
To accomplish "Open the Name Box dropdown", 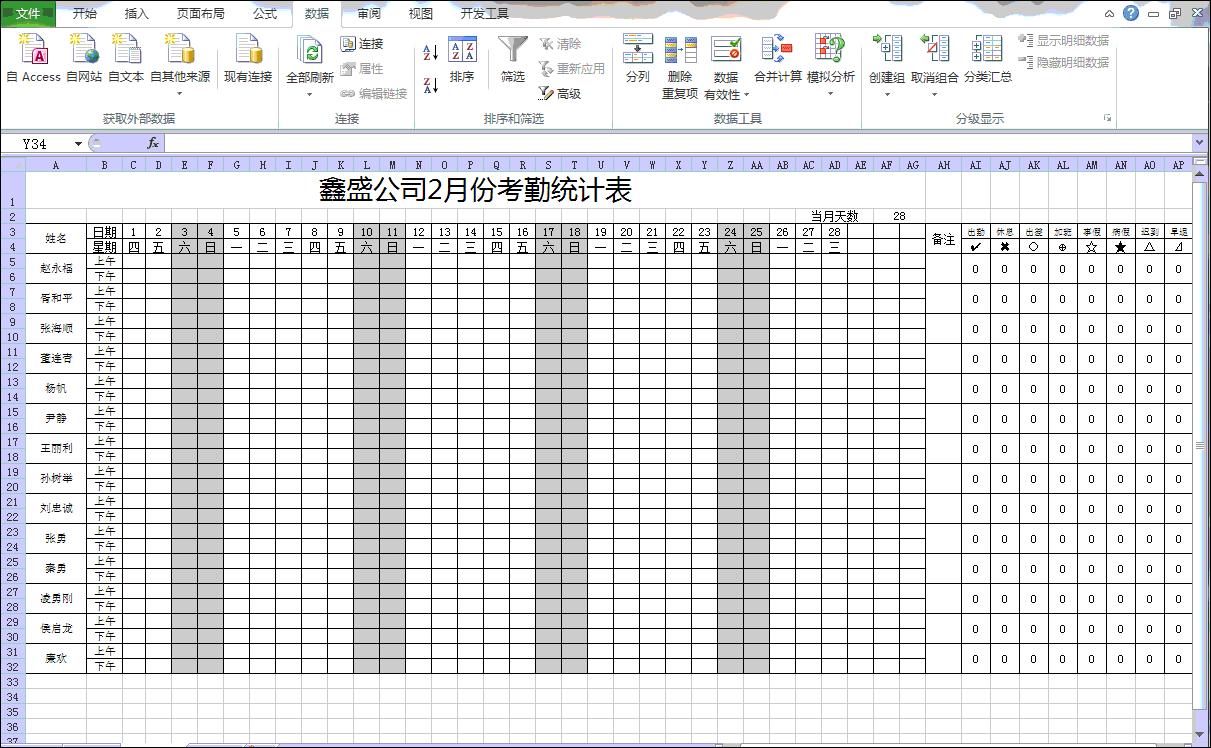I will coord(78,142).
